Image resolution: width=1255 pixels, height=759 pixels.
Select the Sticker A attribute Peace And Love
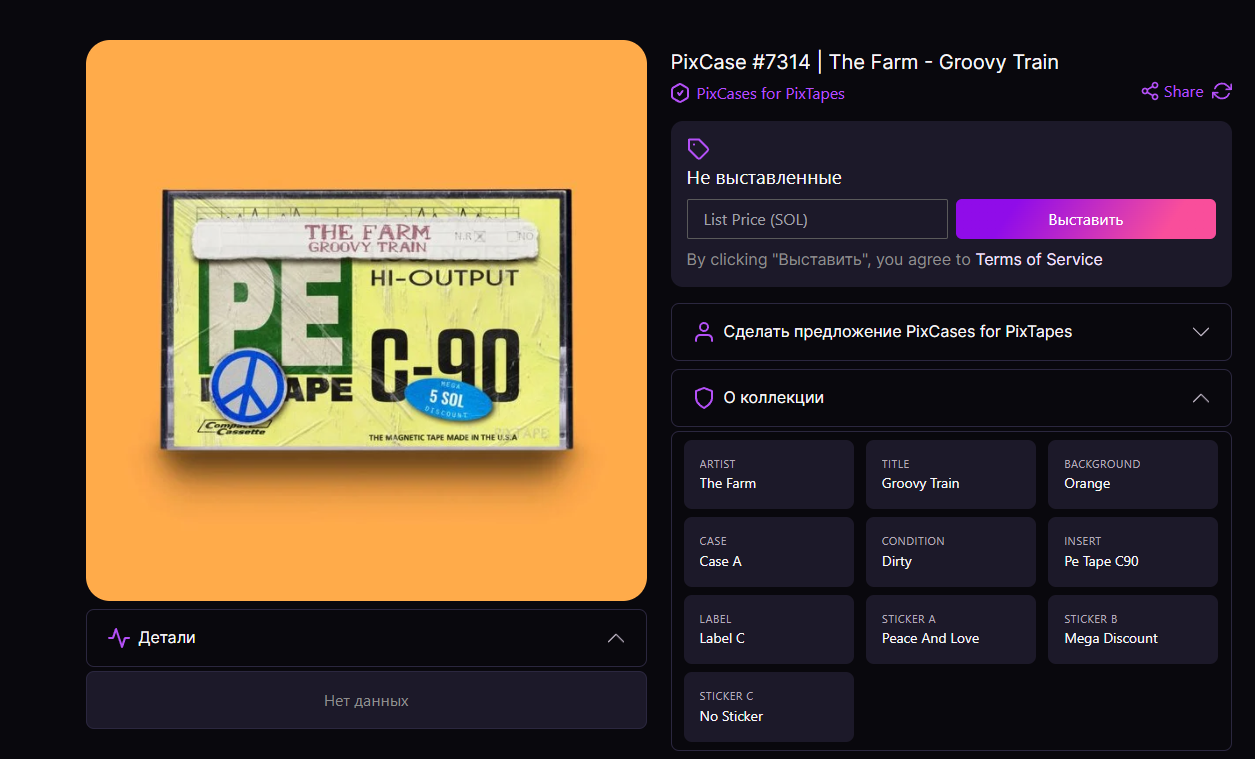coord(951,629)
